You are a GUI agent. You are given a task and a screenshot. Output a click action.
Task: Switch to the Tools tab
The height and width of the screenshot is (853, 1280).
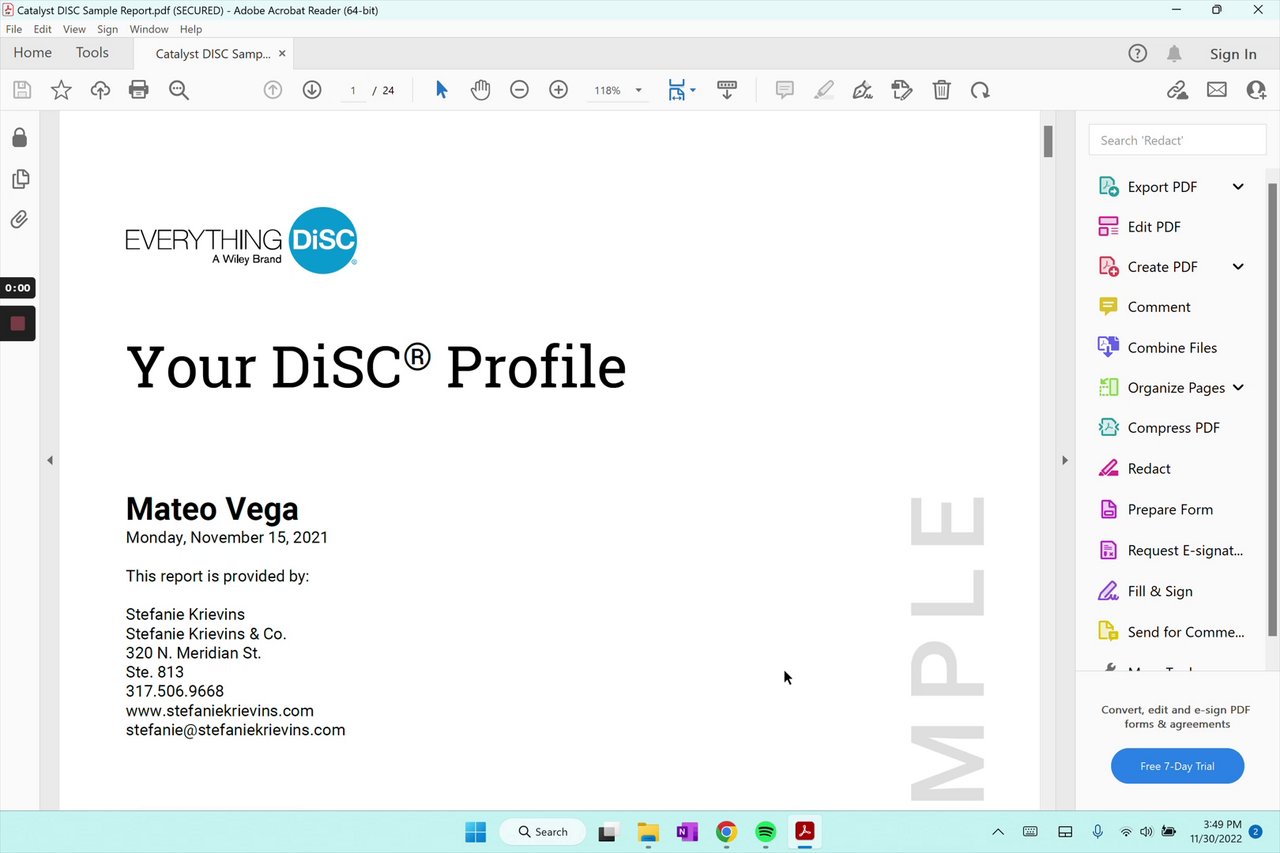pos(92,53)
